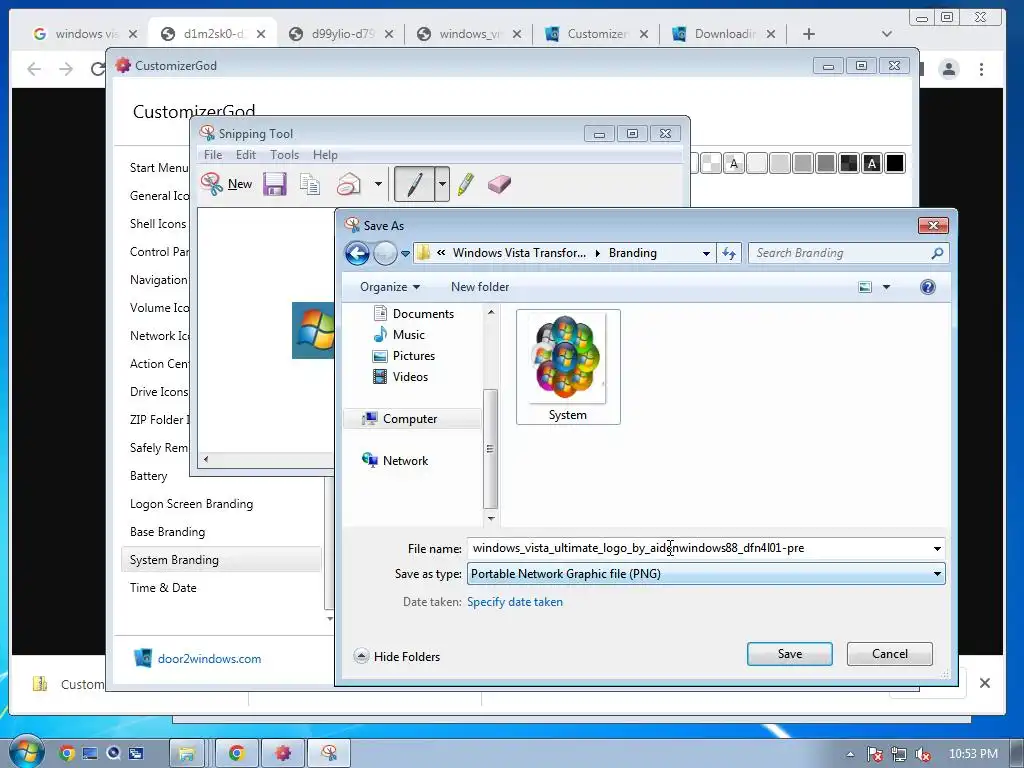Viewport: 1024px width, 768px height.
Task: Click the CustomizerGod taskbar button
Action: [283, 754]
